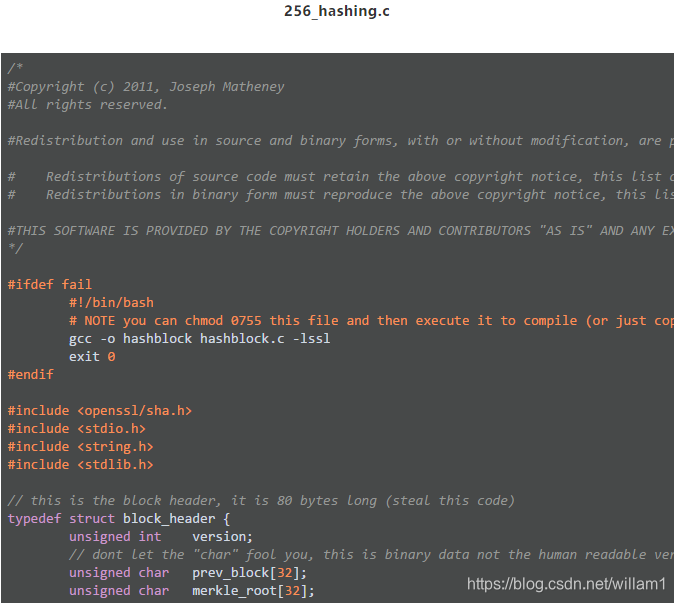Click the '#include <stdlib.h>' line
The height and width of the screenshot is (603, 675).
point(81,465)
